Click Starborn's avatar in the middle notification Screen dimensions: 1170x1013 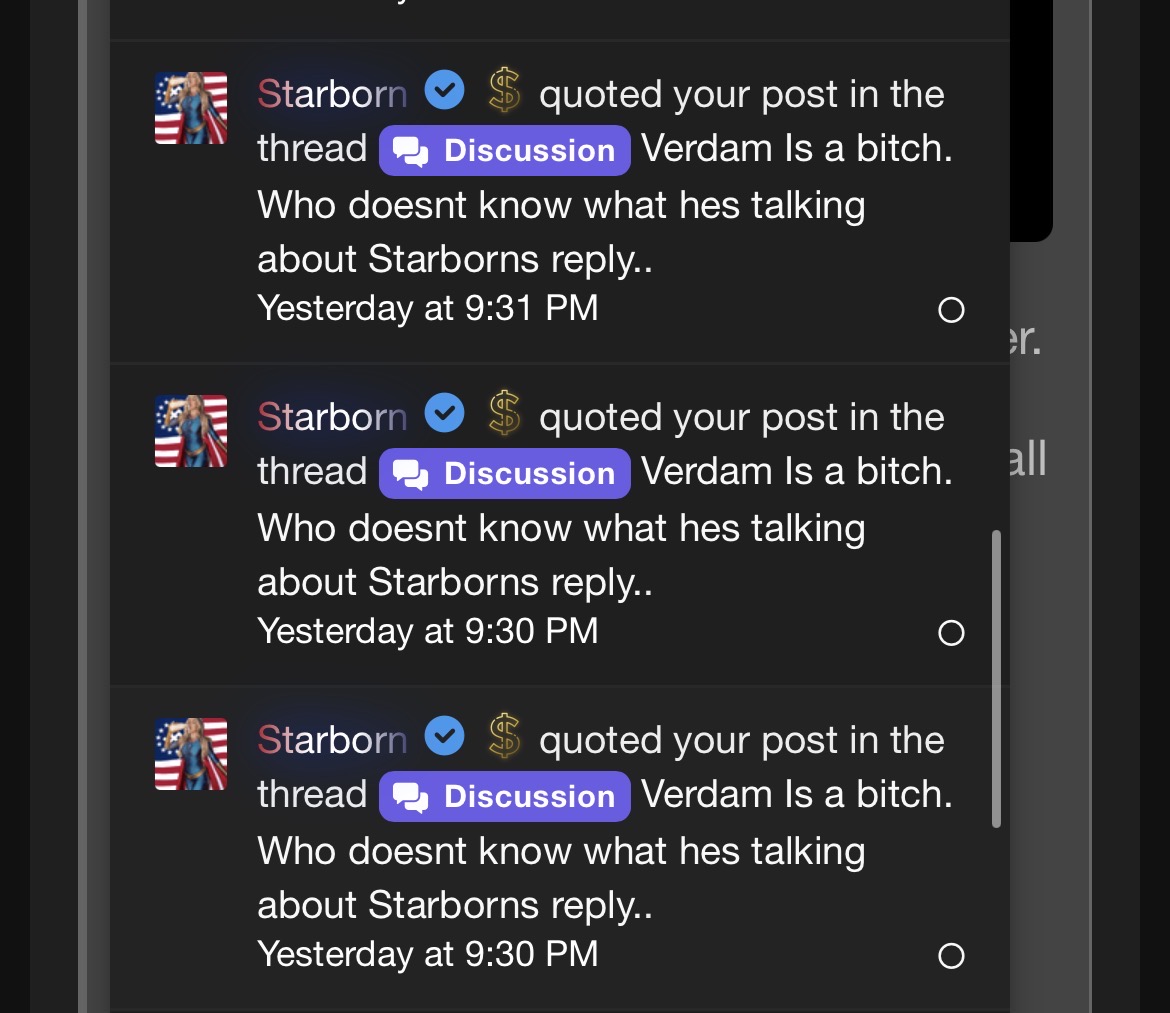click(x=191, y=431)
